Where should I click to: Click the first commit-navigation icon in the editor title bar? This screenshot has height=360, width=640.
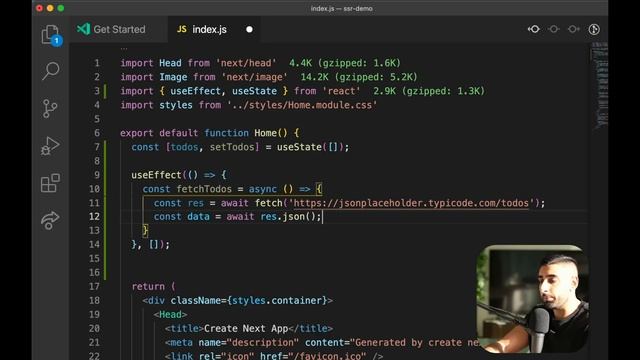534,29
